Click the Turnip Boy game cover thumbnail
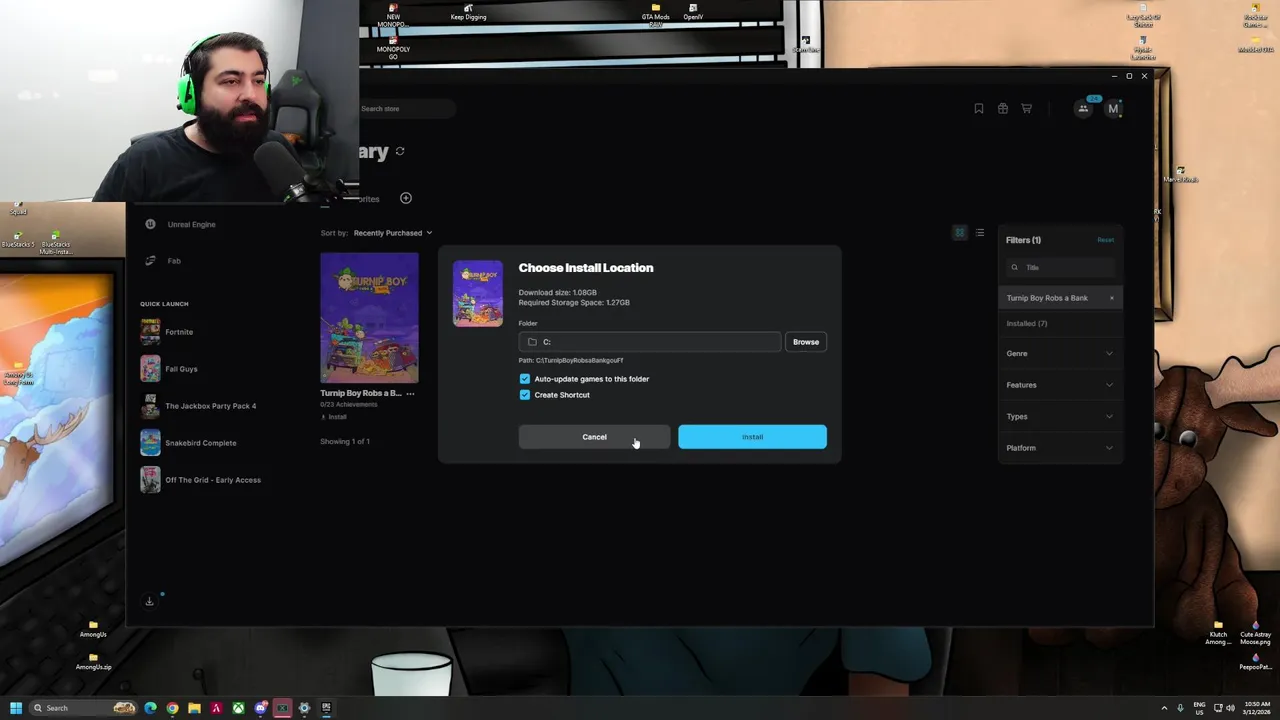Screen dimensions: 1280x720 point(369,318)
